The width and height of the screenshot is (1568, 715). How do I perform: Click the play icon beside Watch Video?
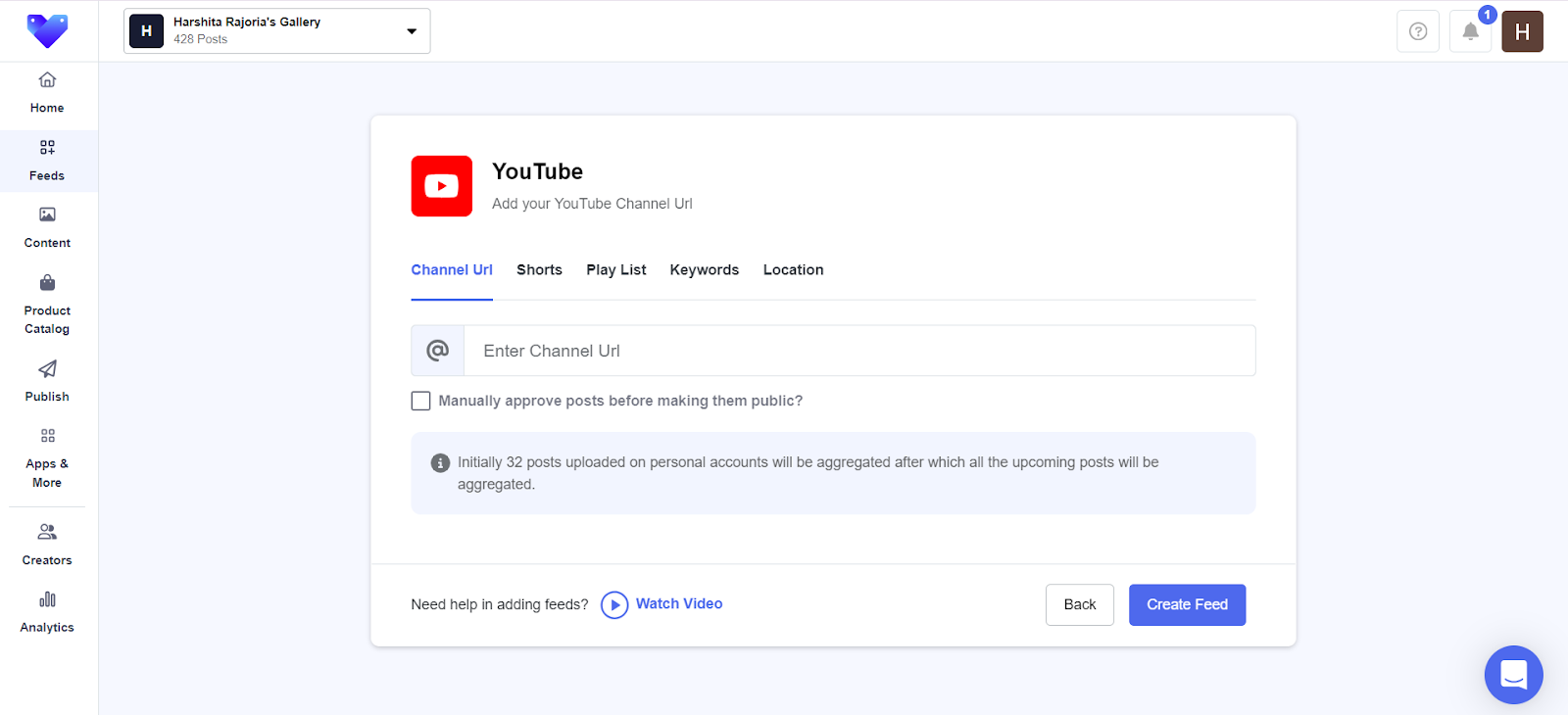(614, 605)
